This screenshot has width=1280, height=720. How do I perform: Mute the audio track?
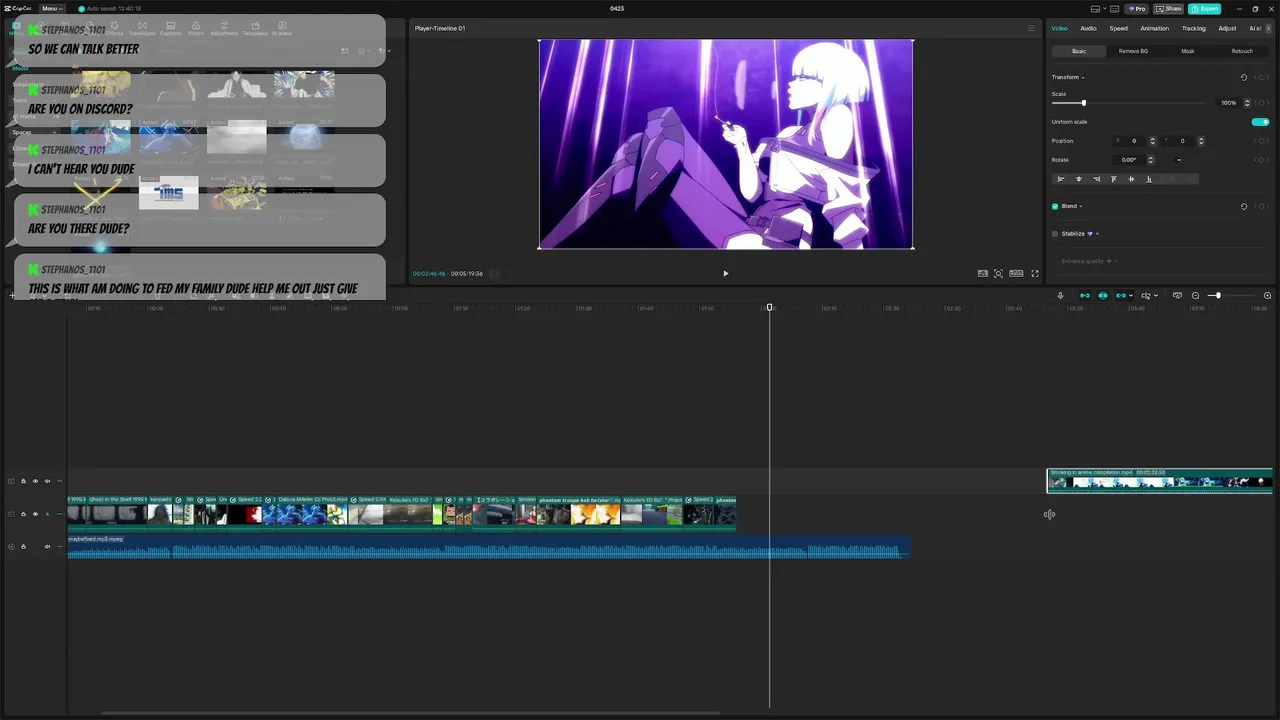[x=47, y=546]
